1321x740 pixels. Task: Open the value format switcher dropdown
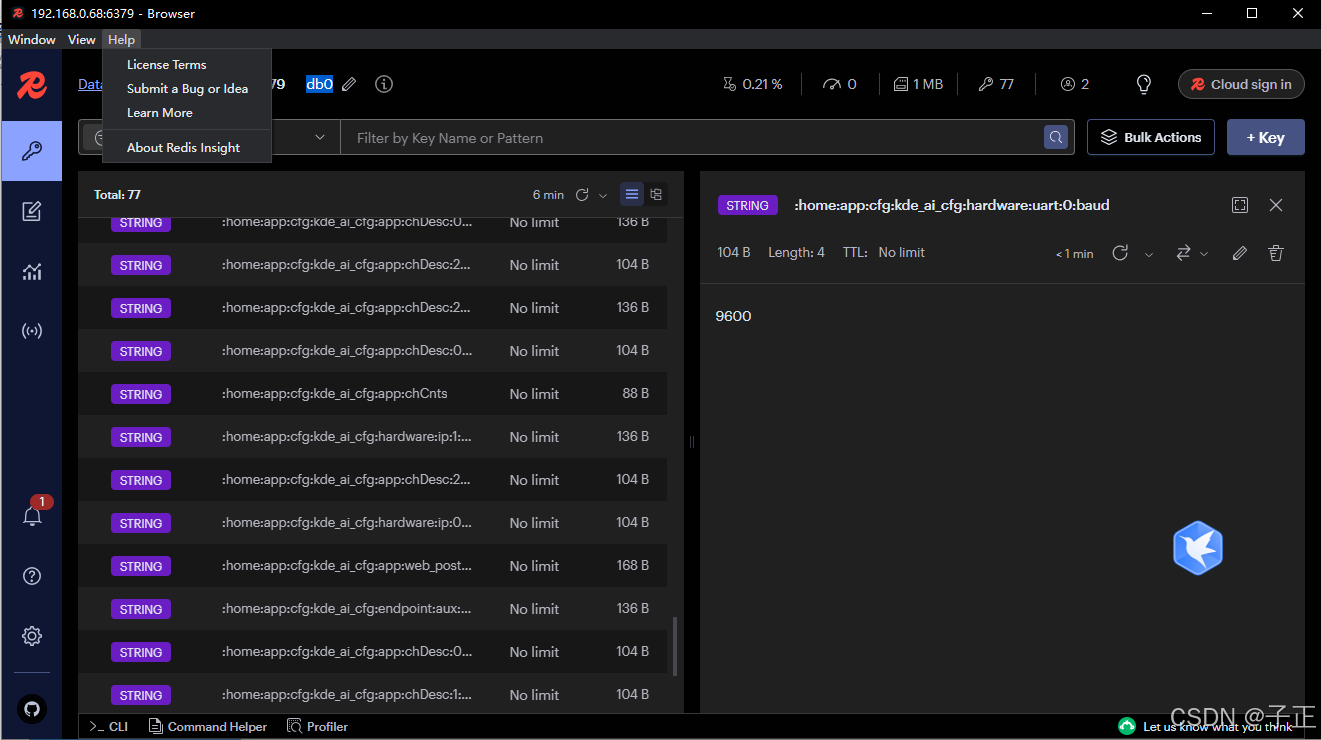pos(1191,253)
